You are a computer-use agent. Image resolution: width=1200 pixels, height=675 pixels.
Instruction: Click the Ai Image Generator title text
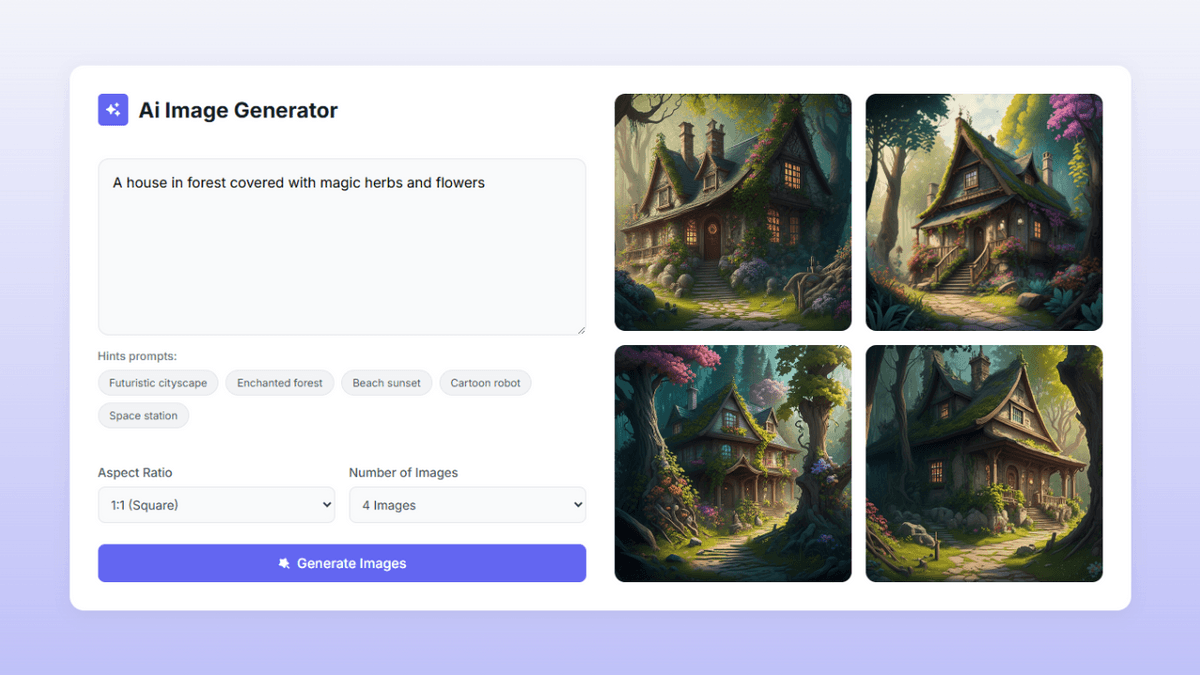pos(238,111)
